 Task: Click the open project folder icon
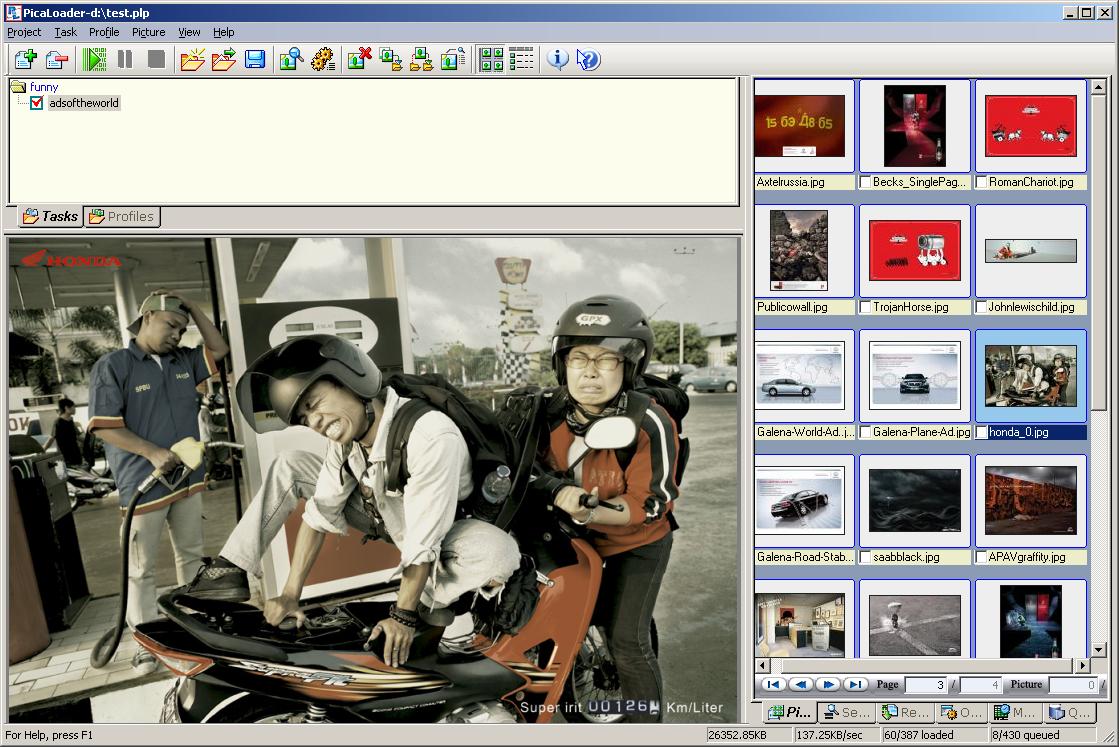click(x=223, y=59)
